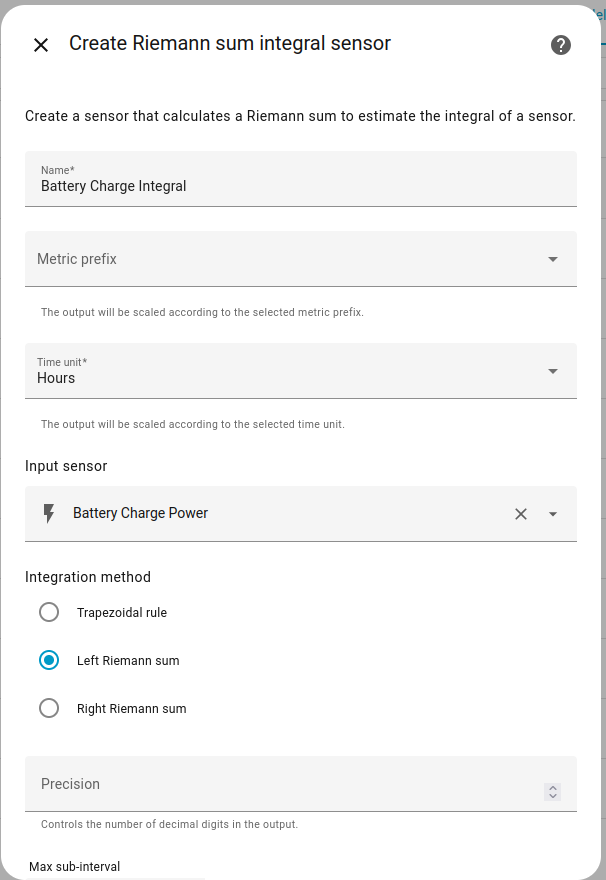Select Trapezoidal rule radio button
This screenshot has height=880, width=606.
pyautogui.click(x=49, y=612)
